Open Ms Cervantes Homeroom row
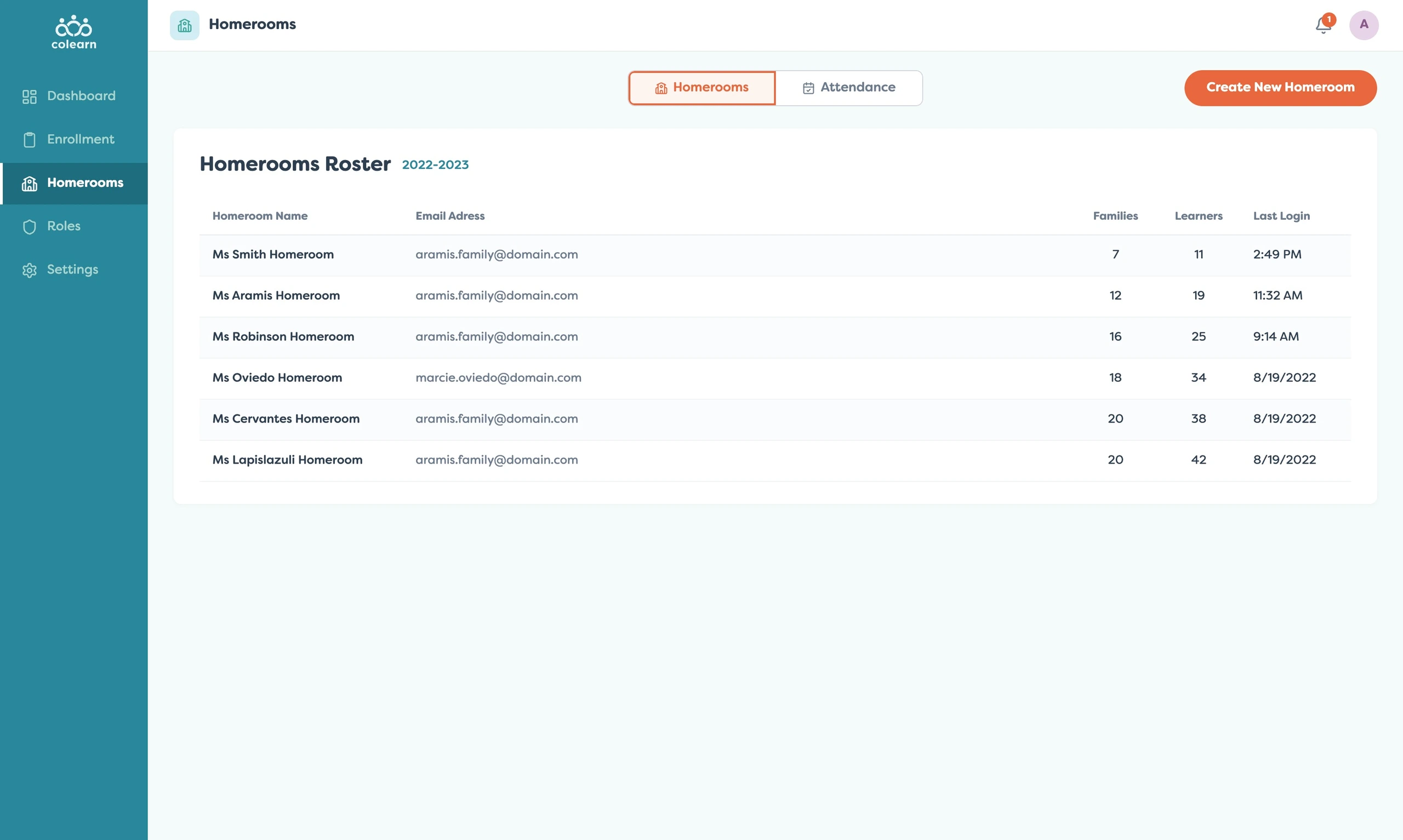The image size is (1403, 840). pos(775,419)
